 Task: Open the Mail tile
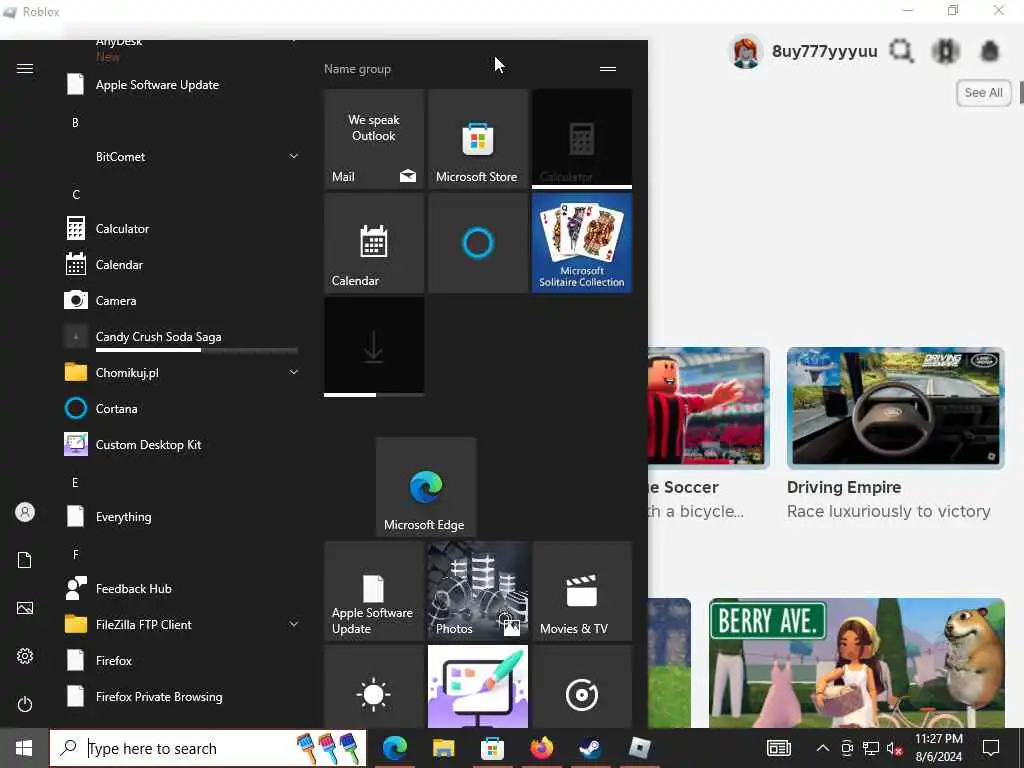click(x=374, y=139)
